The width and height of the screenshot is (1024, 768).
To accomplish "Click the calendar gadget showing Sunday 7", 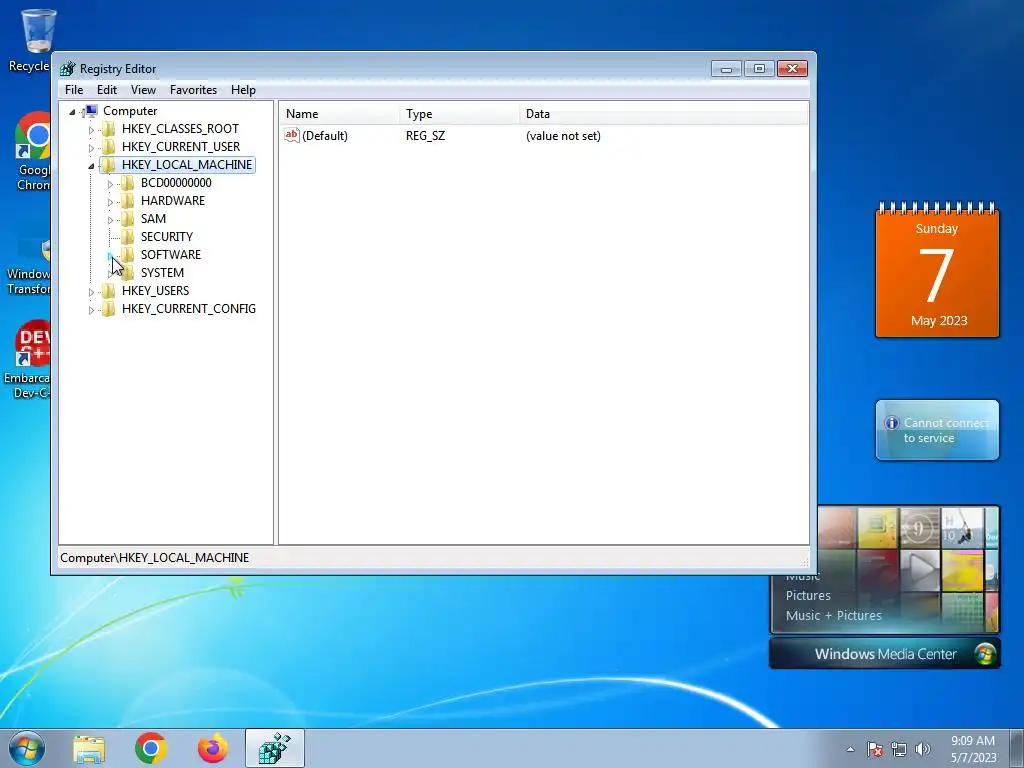I will (x=937, y=271).
